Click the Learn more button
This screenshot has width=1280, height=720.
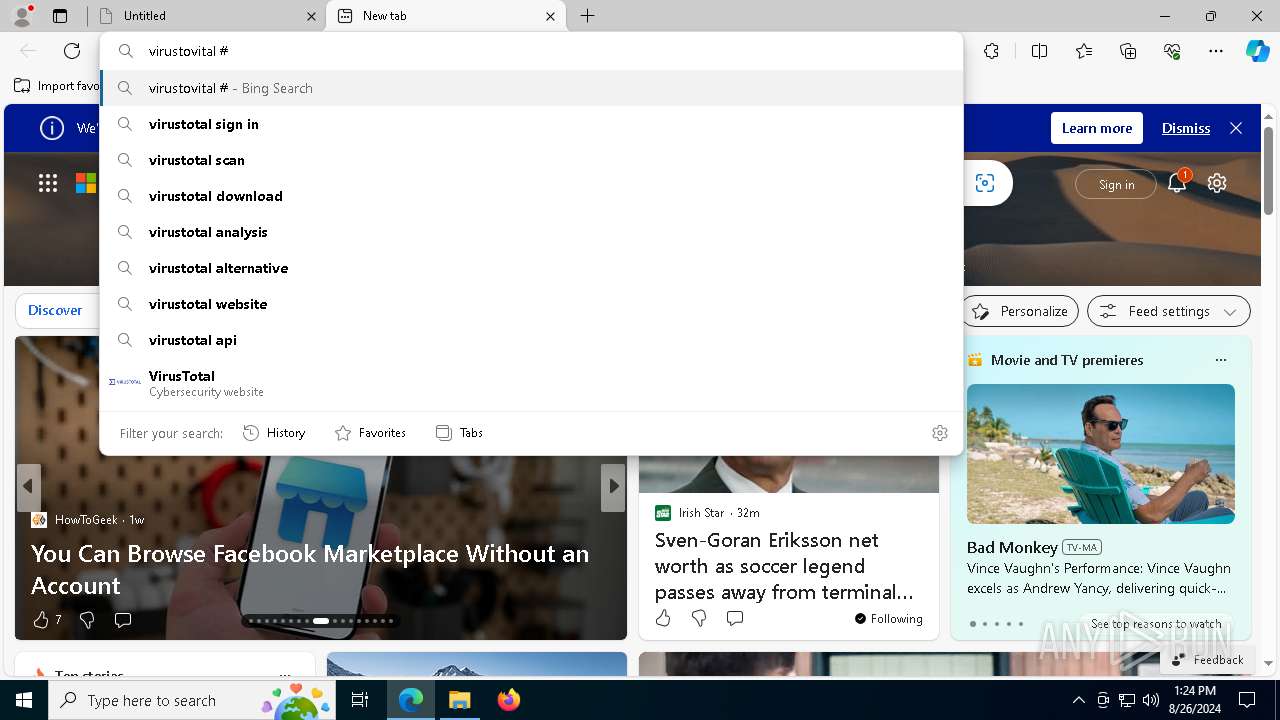[x=1097, y=128]
